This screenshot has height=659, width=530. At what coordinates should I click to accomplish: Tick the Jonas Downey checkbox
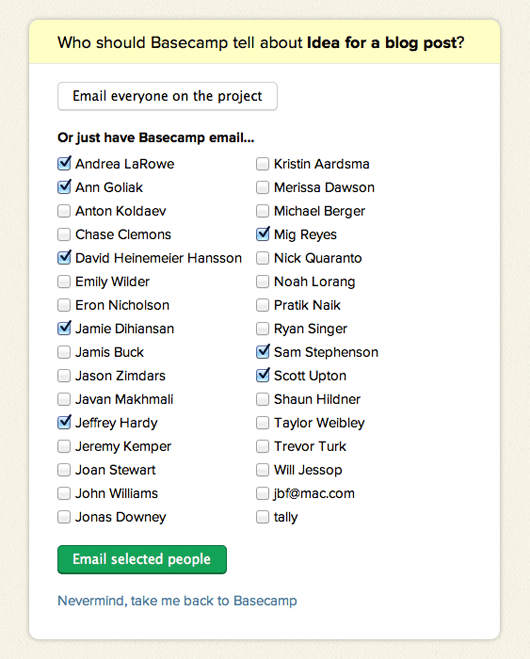[64, 517]
